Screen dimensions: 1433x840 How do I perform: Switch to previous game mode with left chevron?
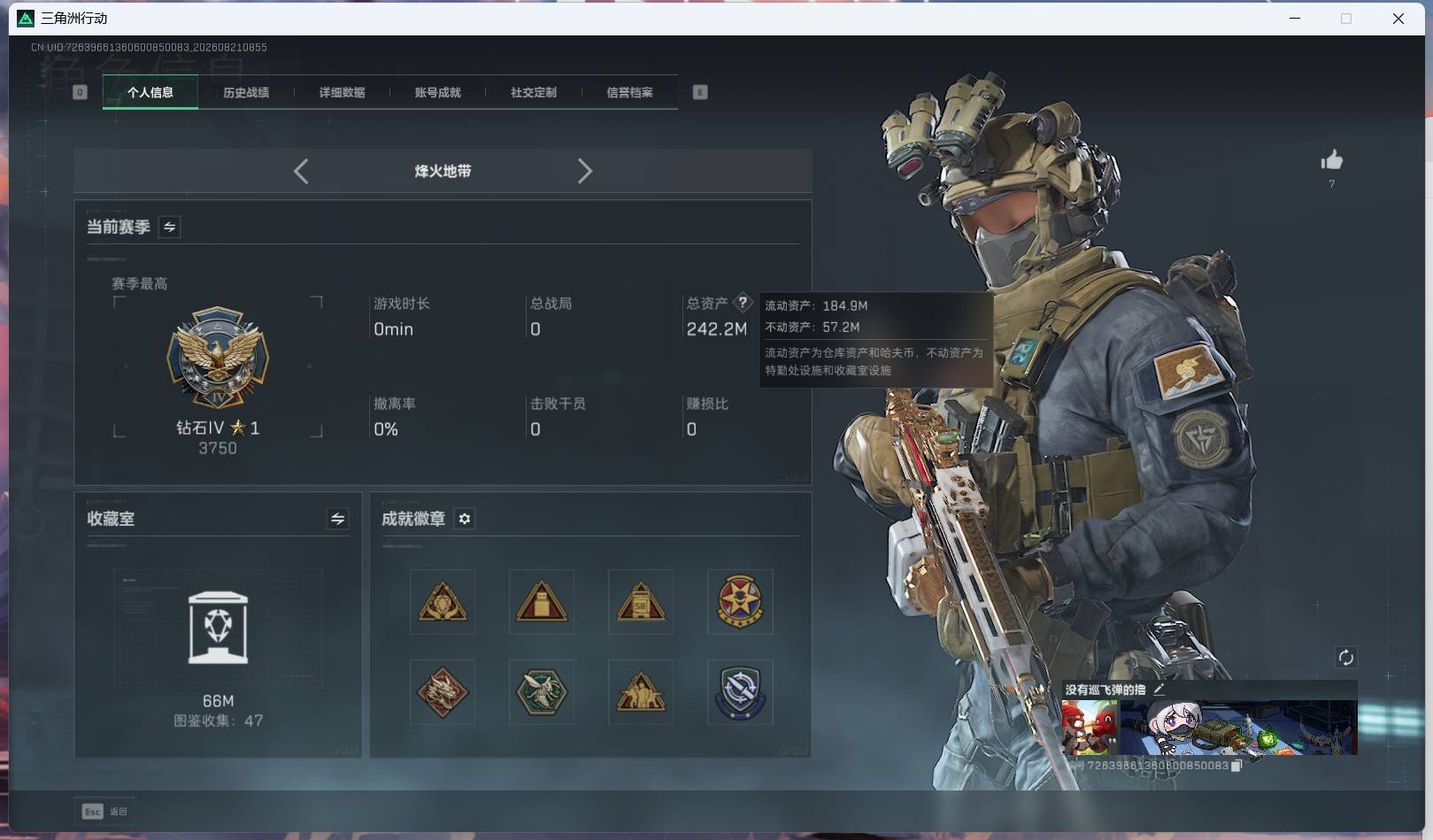point(301,171)
